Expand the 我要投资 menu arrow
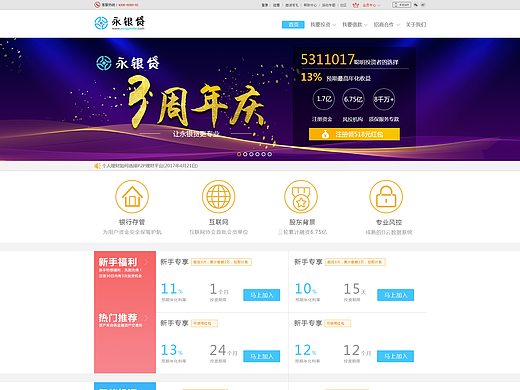Viewport: 520px width, 390px height. 334,25
